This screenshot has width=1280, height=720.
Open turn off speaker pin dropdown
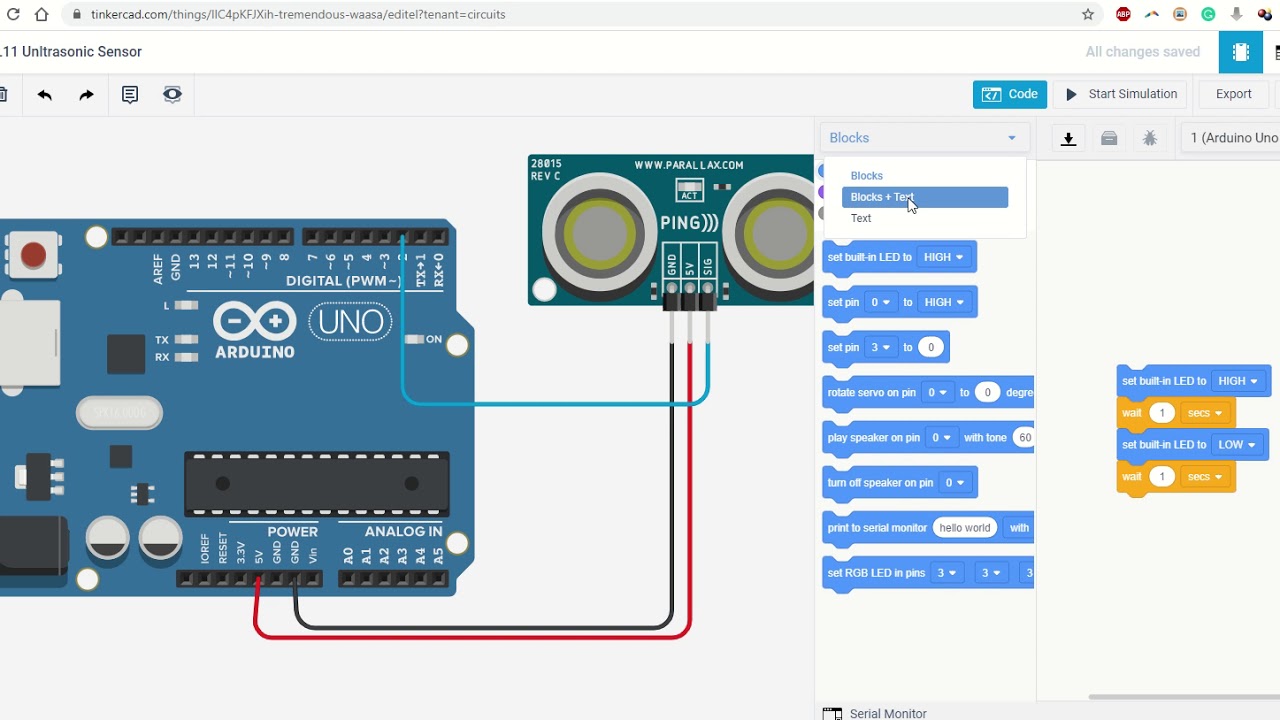955,482
